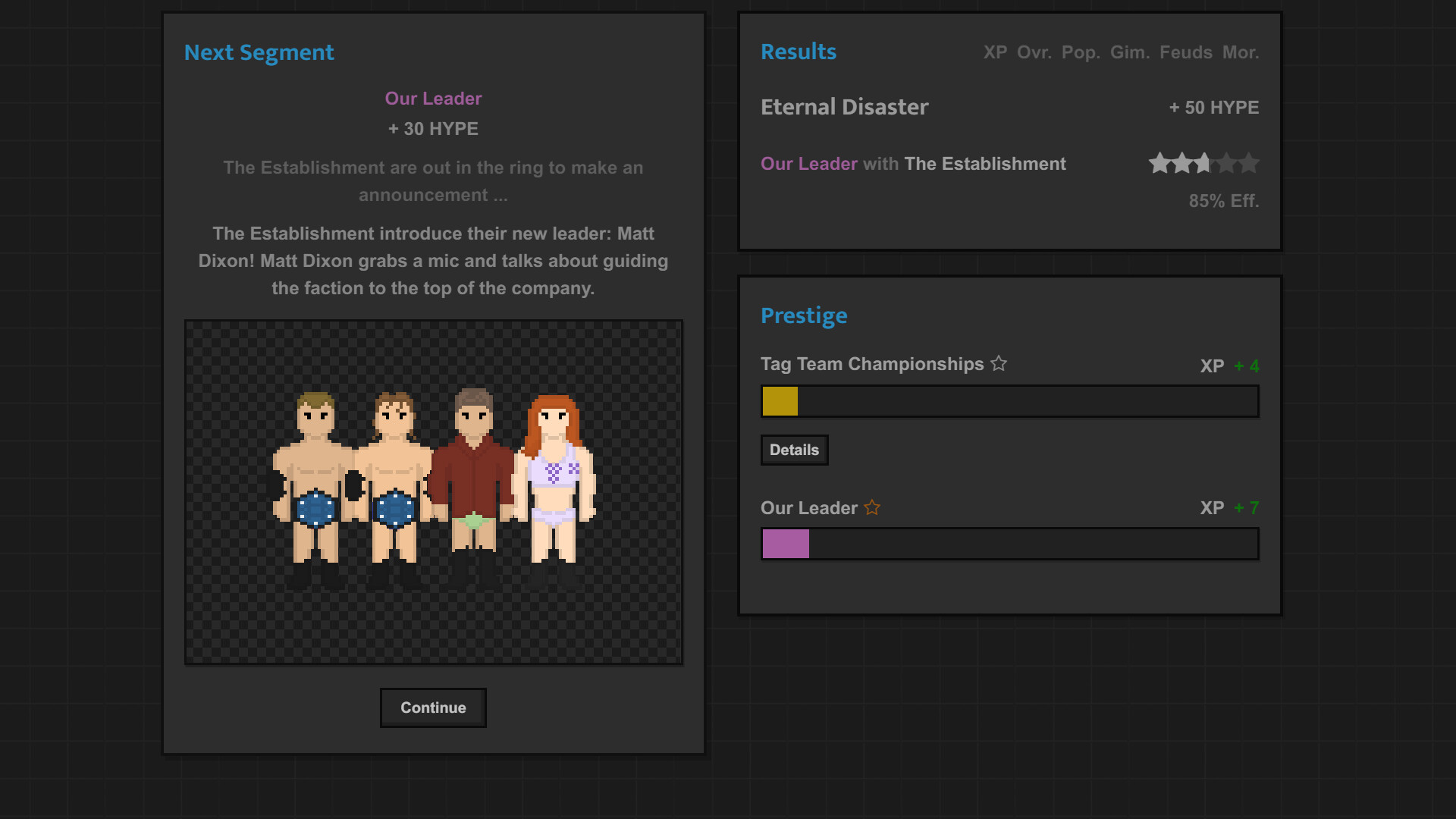The width and height of the screenshot is (1456, 819).
Task: Select Pop. in the Results header row
Action: 1082,52
